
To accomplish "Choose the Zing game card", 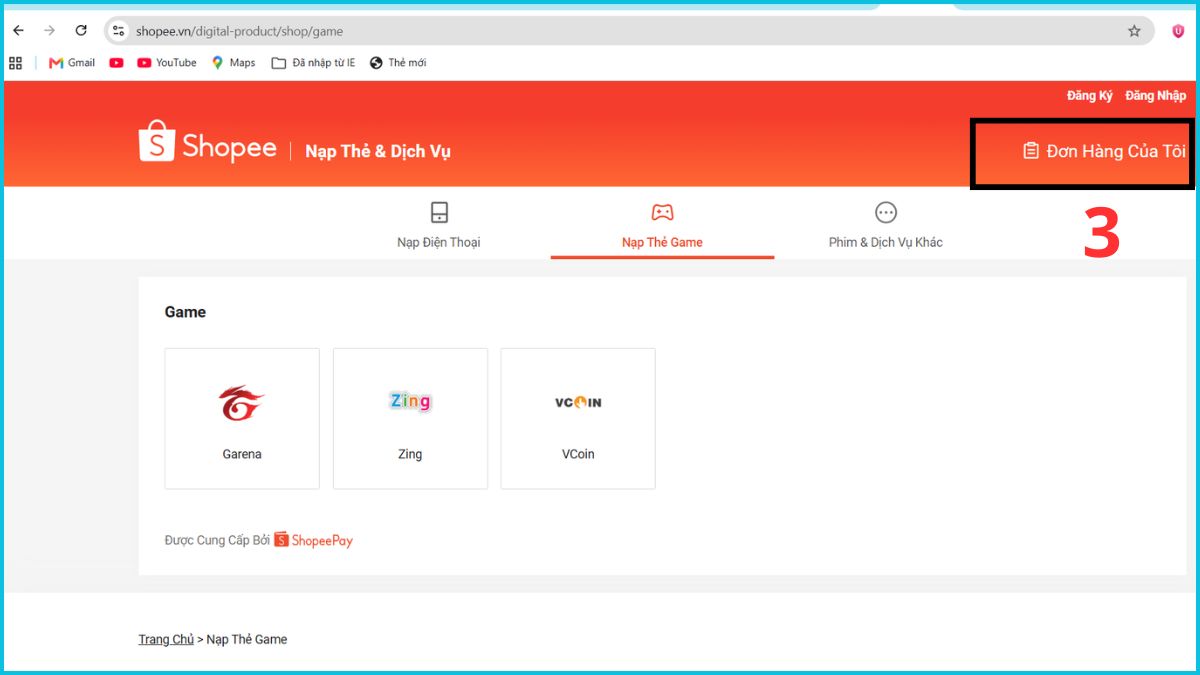I will [x=410, y=419].
